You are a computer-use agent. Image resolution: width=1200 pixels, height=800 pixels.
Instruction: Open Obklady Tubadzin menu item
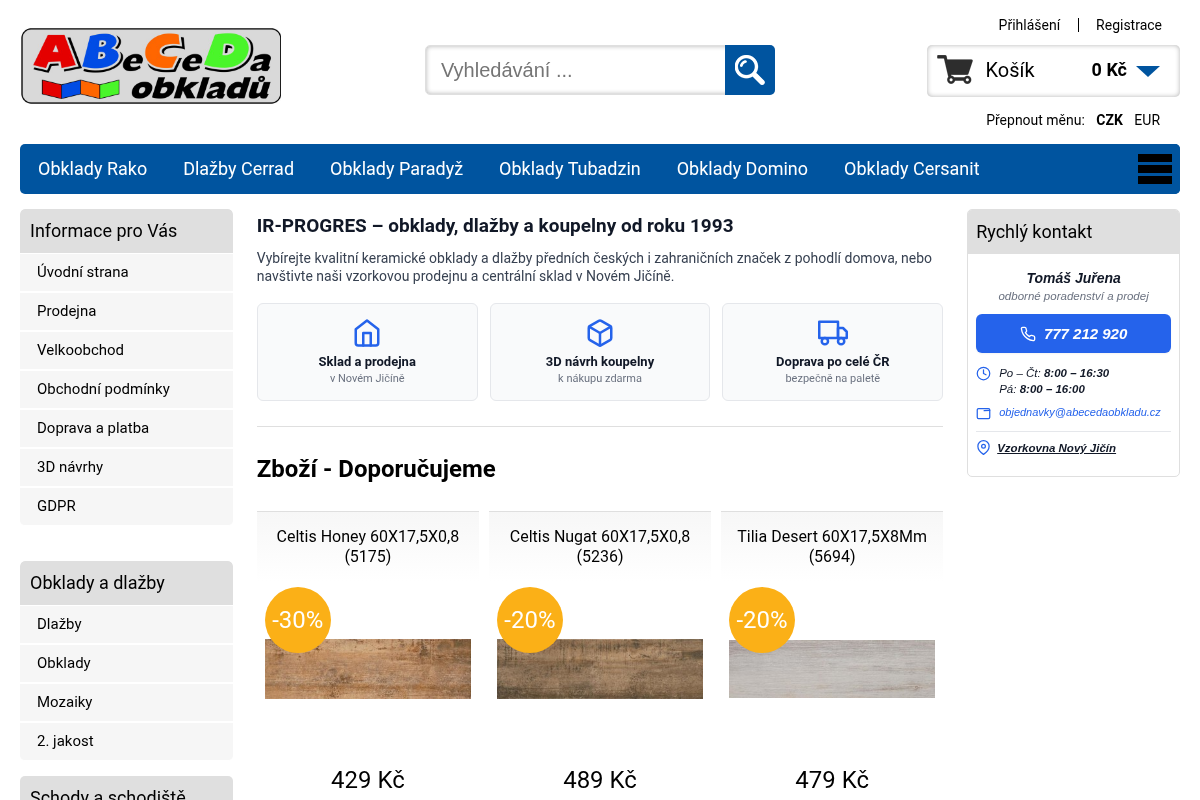click(x=570, y=169)
